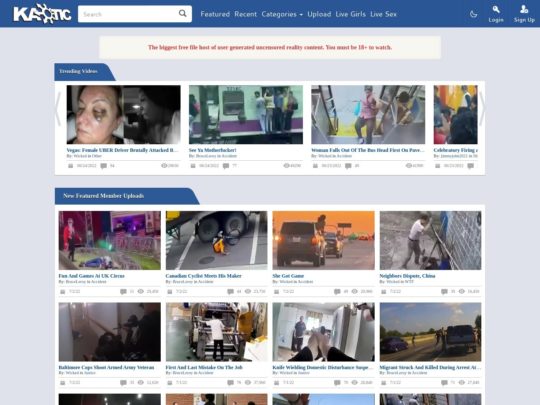
Task: Click the Sign Up user icon
Action: (524, 9)
